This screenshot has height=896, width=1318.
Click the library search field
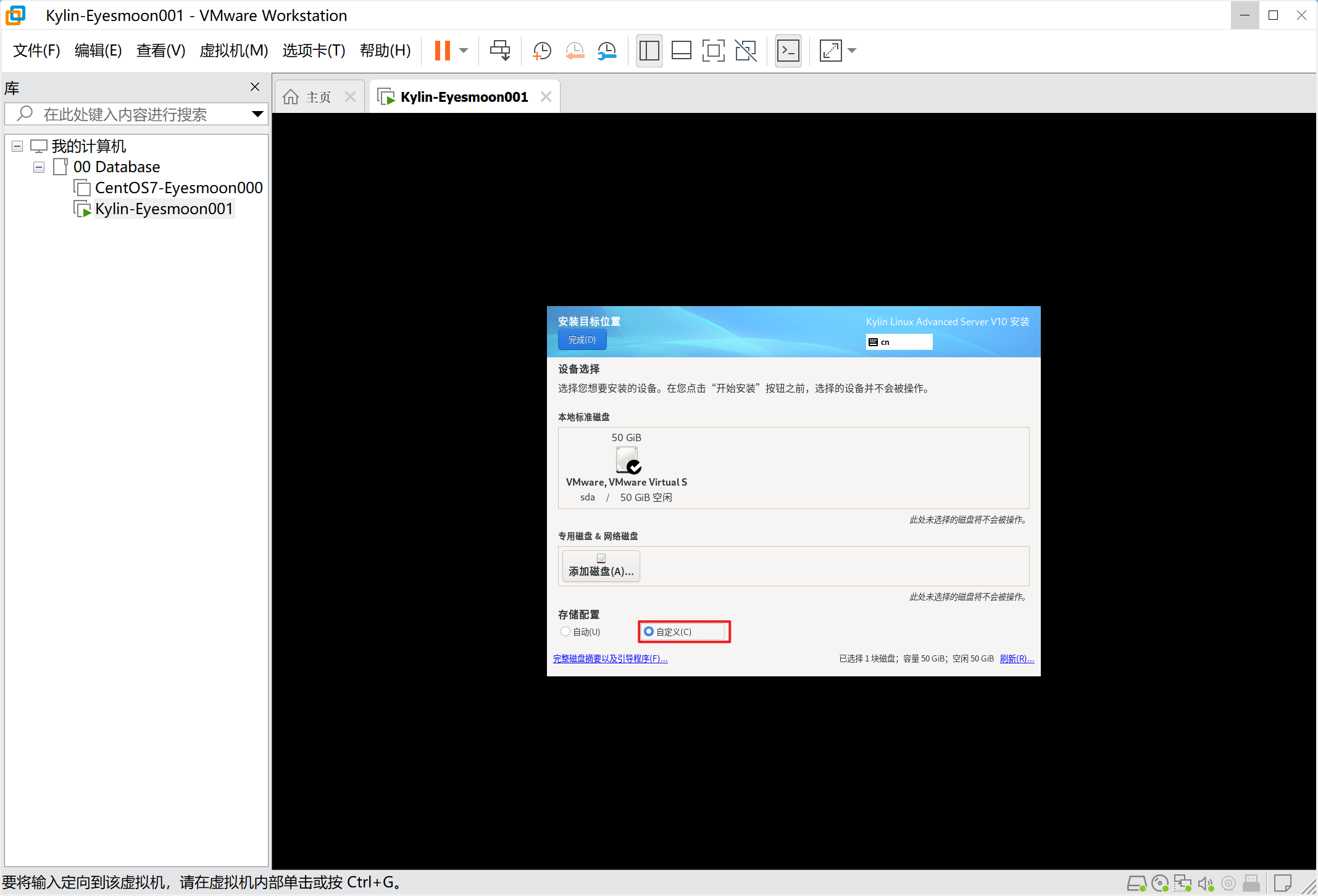(x=136, y=114)
